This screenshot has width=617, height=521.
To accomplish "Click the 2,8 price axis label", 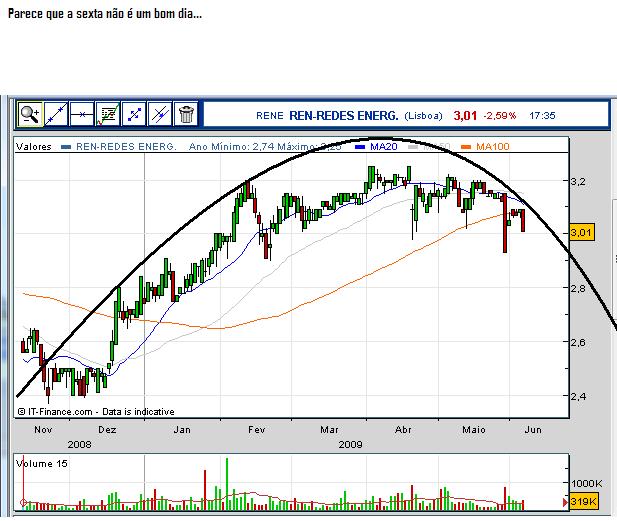I will (578, 288).
